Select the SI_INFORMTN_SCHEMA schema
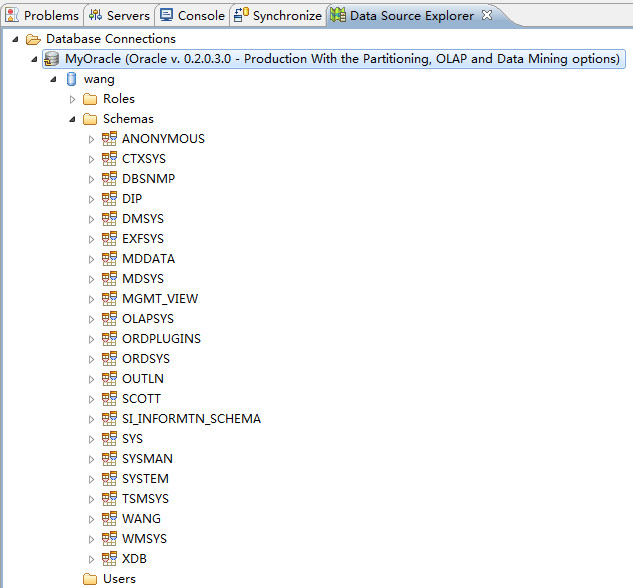This screenshot has height=588, width=633. pos(191,419)
